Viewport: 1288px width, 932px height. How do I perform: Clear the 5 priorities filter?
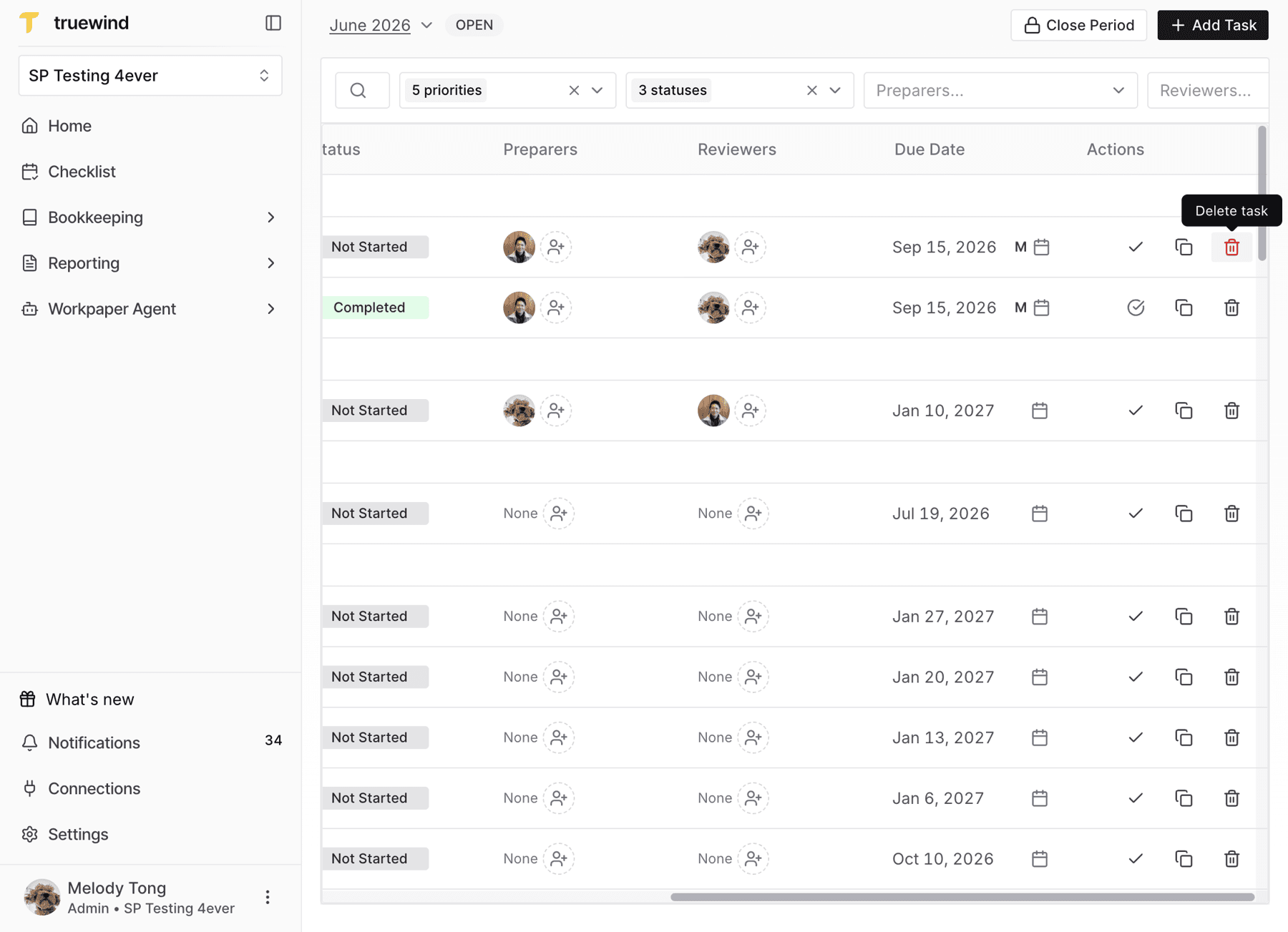coord(574,90)
